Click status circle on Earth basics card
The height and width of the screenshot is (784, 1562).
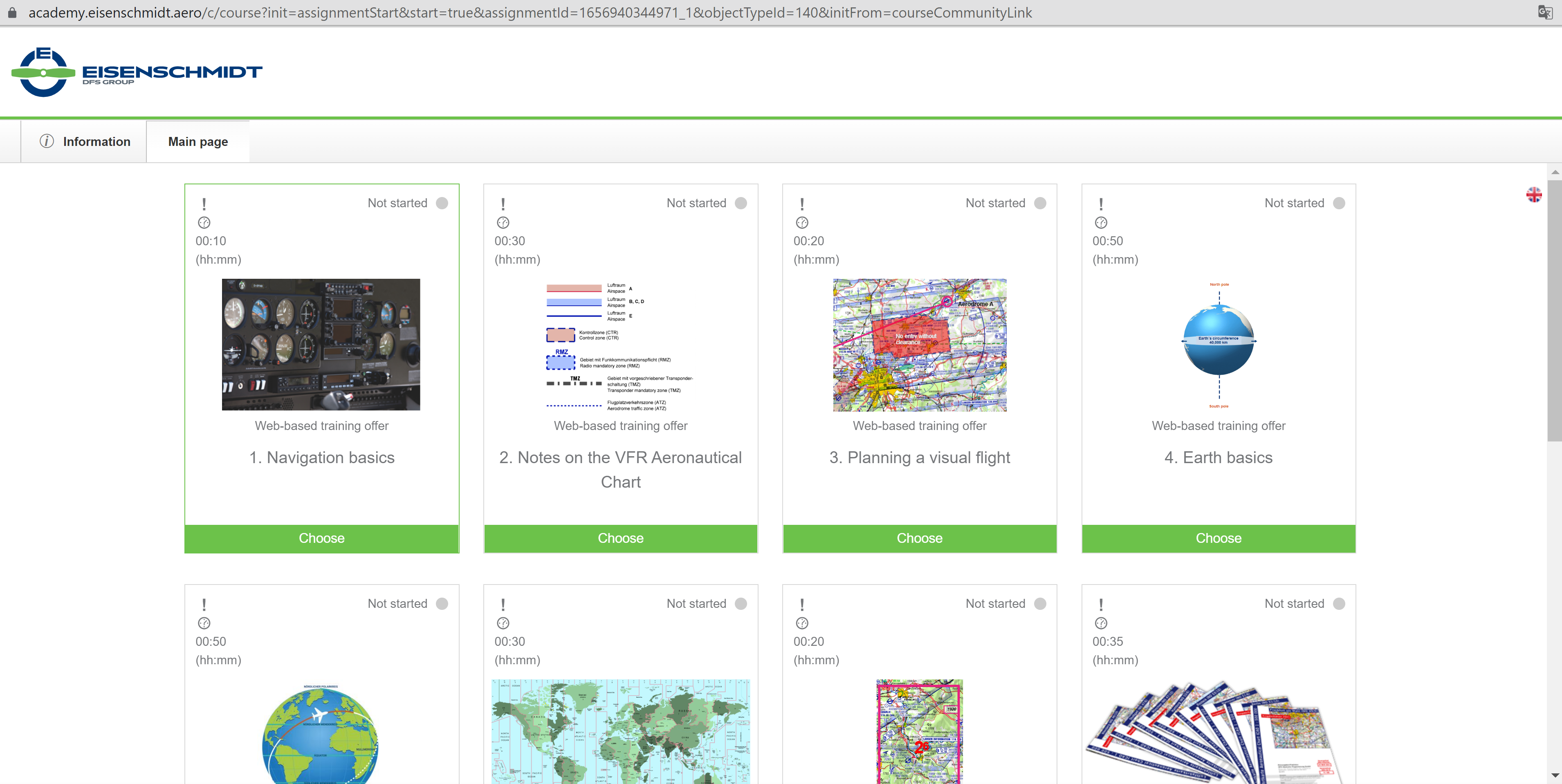[1340, 203]
